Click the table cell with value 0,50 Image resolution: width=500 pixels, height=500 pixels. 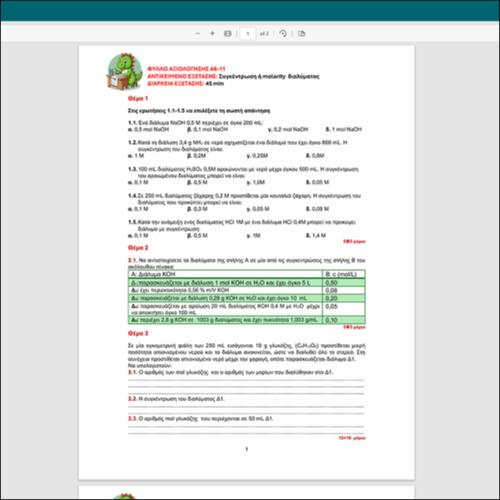pos(344,283)
